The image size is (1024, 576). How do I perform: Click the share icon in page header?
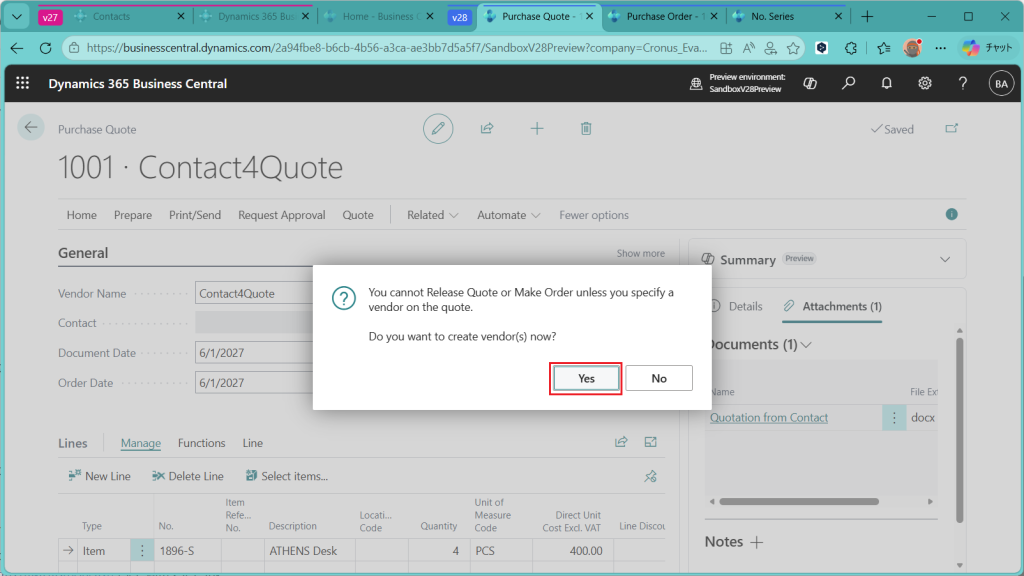487,129
